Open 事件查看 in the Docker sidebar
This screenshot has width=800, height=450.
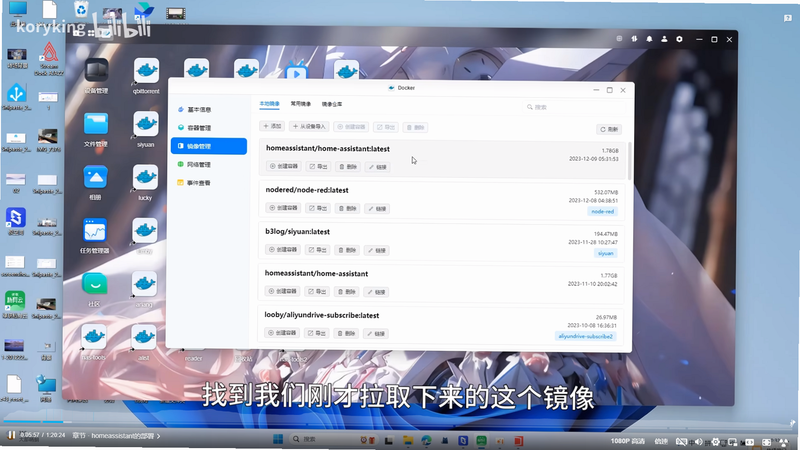pos(209,183)
